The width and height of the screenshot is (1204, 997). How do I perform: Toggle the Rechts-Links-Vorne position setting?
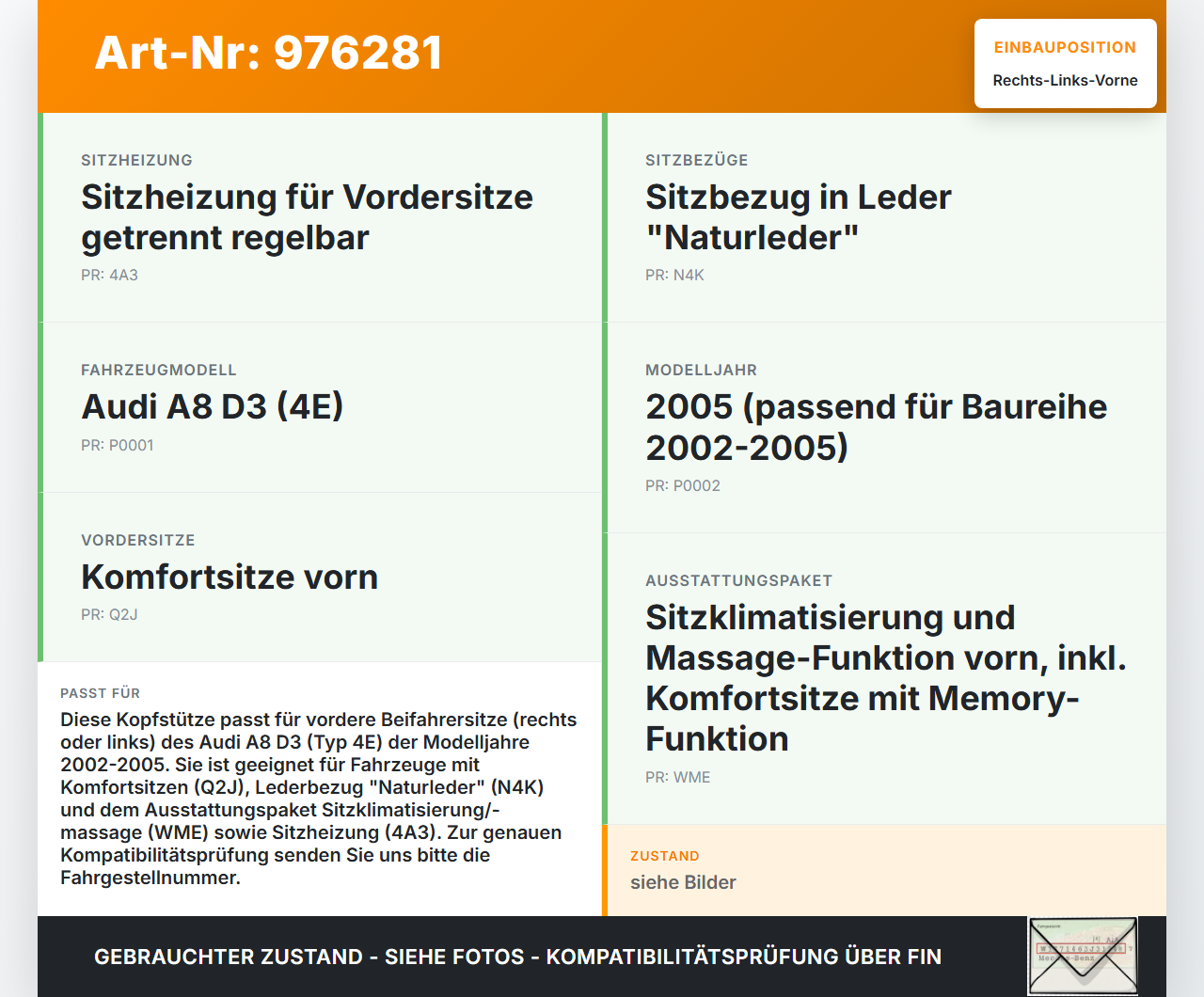[1065, 81]
